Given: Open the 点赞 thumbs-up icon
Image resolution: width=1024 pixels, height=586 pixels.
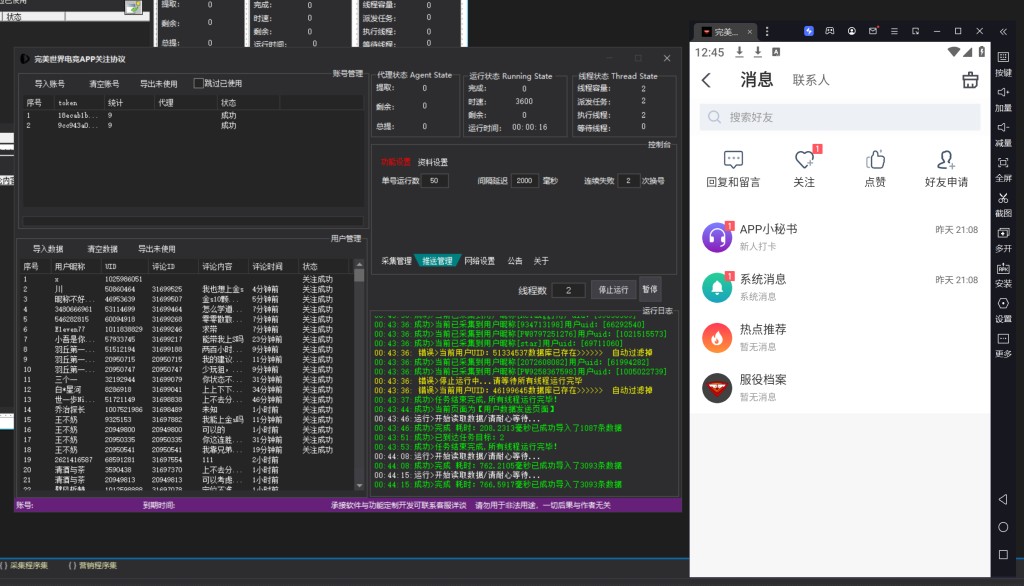Looking at the screenshot, I should pos(875,160).
